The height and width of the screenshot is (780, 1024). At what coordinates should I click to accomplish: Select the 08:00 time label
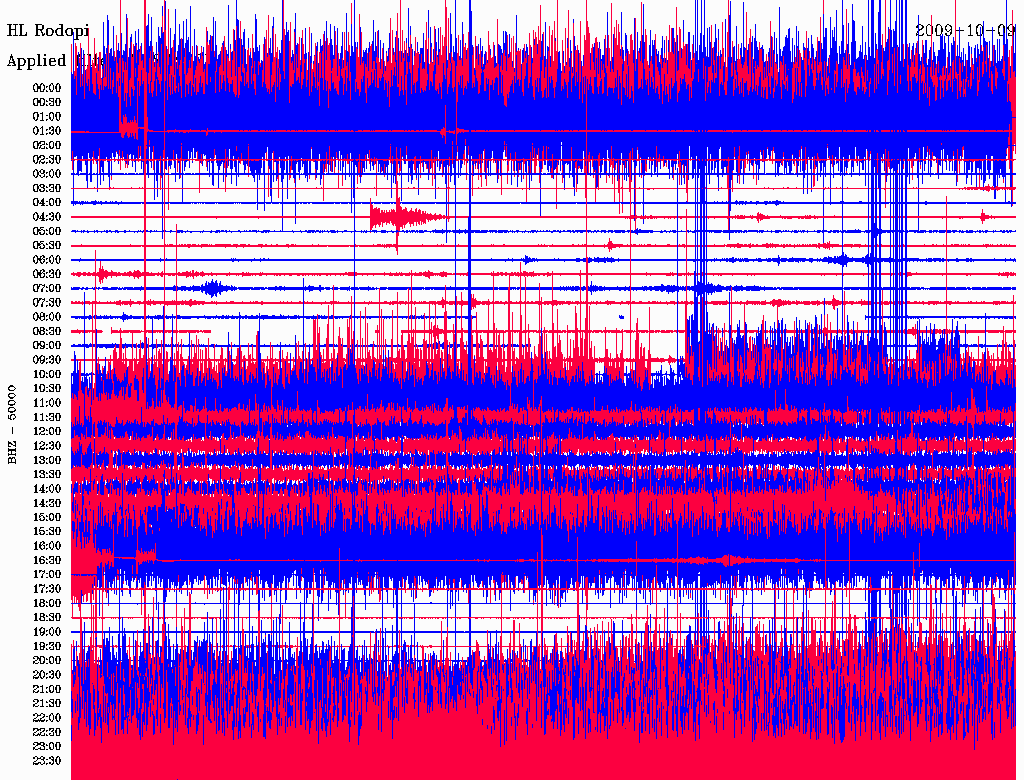pyautogui.click(x=47, y=317)
